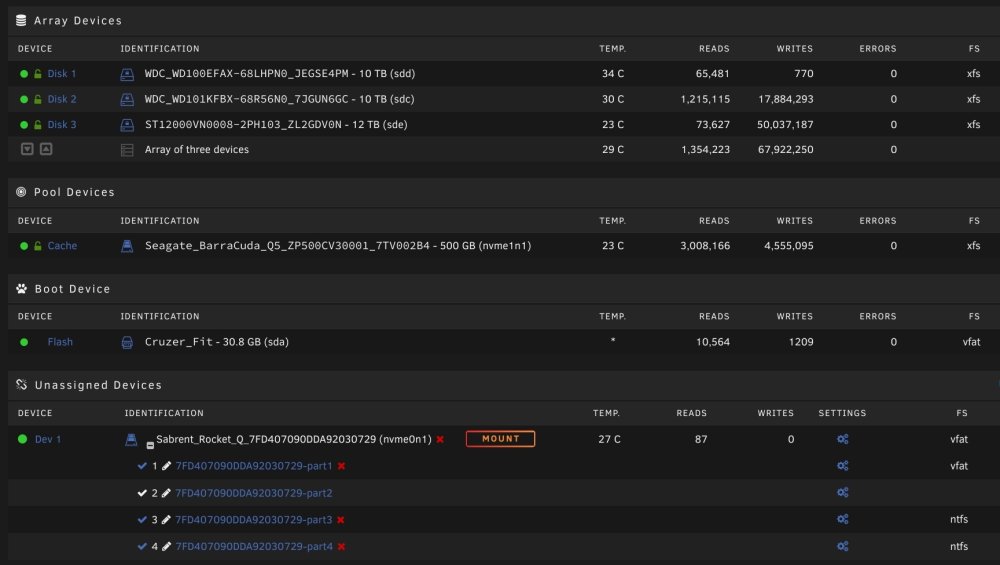The width and height of the screenshot is (1000, 565).
Task: Open the Disk 3 link
Action: point(62,125)
